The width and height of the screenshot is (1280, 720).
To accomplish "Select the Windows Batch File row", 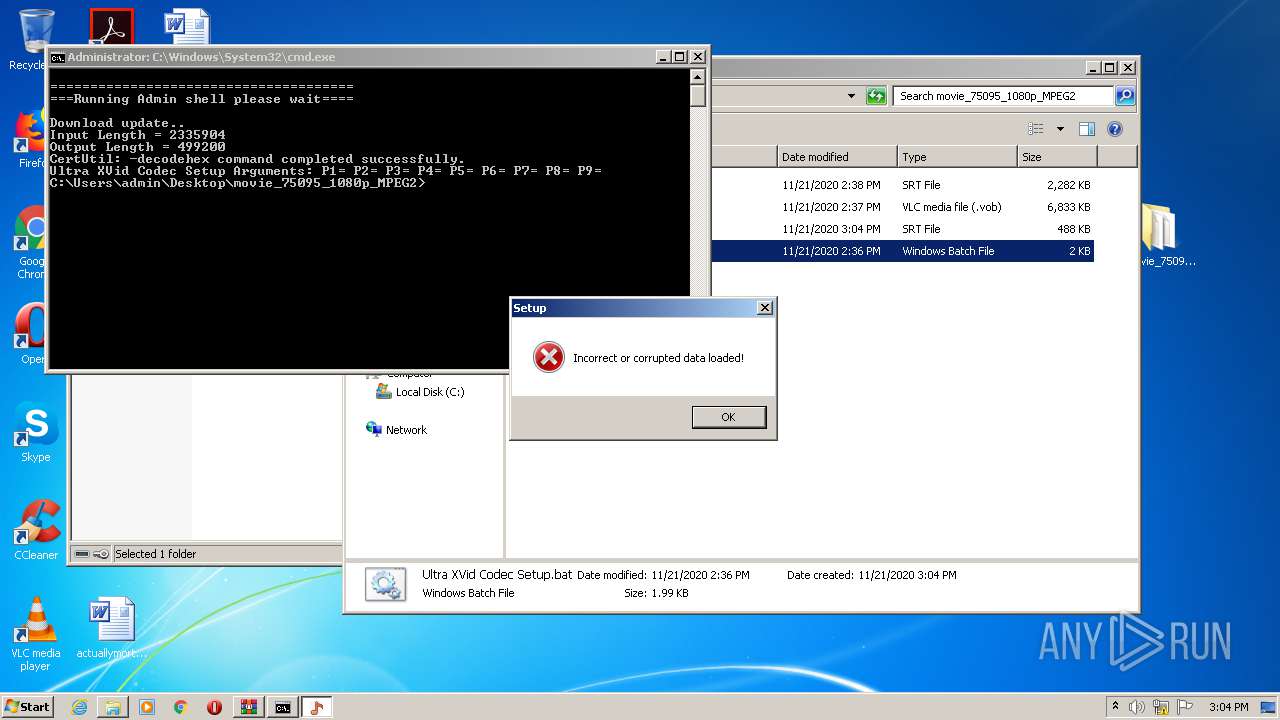I will [902, 251].
